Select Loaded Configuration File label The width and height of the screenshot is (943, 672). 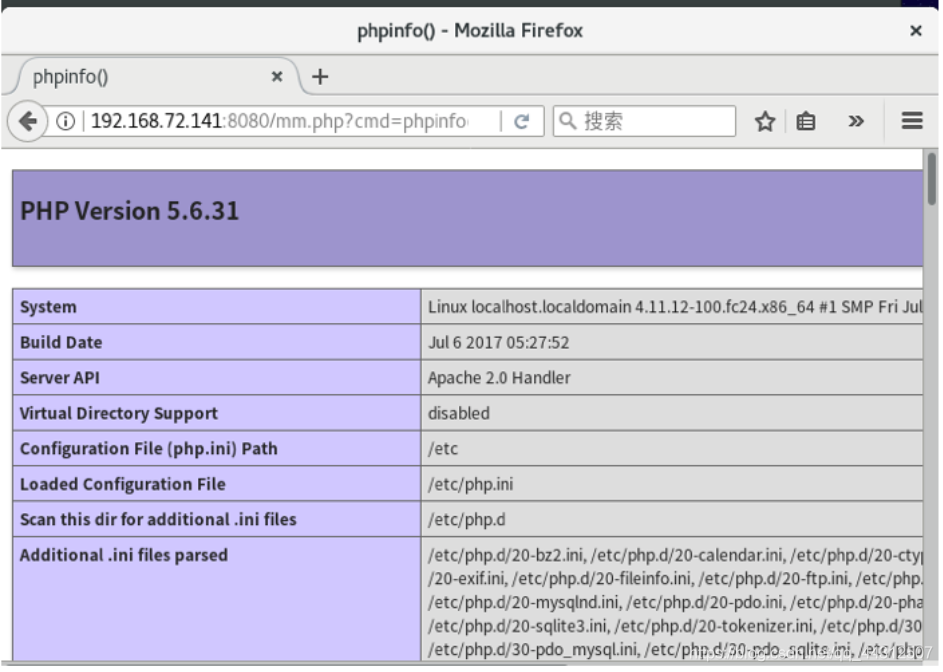click(x=123, y=484)
